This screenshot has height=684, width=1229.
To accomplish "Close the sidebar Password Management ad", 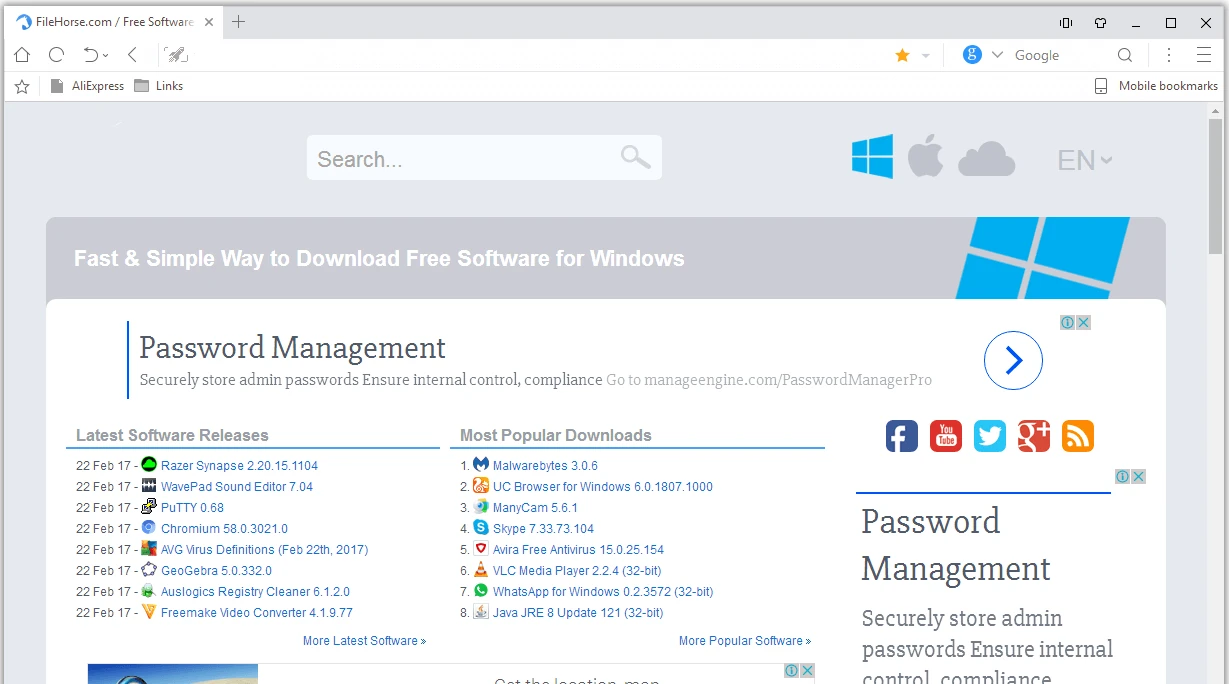I will point(1138,476).
